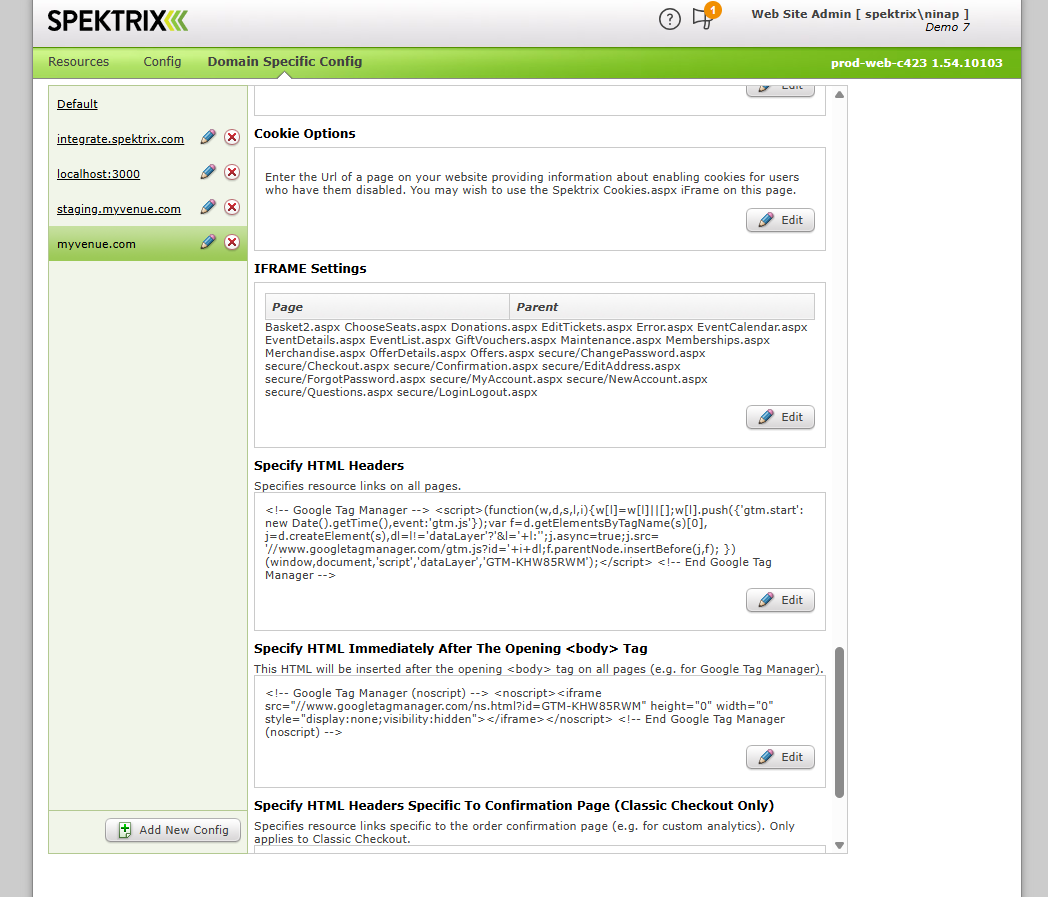Delete the staging.myvenue.com config
The height and width of the screenshot is (897, 1048).
(232, 207)
